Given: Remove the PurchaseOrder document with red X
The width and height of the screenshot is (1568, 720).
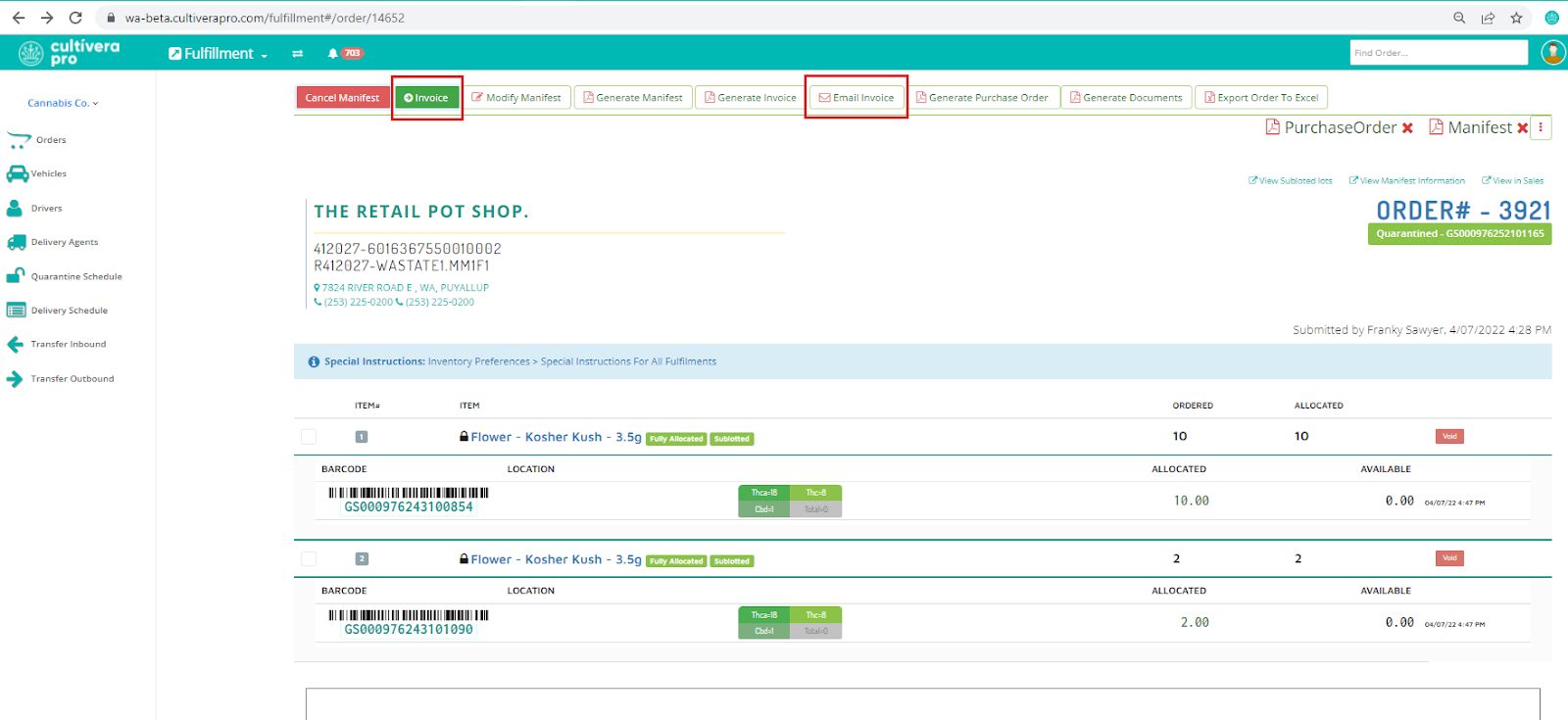Looking at the screenshot, I should pos(1407,128).
